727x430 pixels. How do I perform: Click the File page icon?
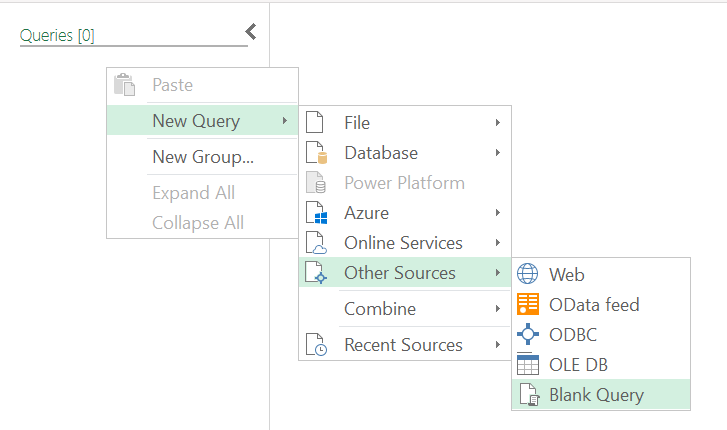314,122
